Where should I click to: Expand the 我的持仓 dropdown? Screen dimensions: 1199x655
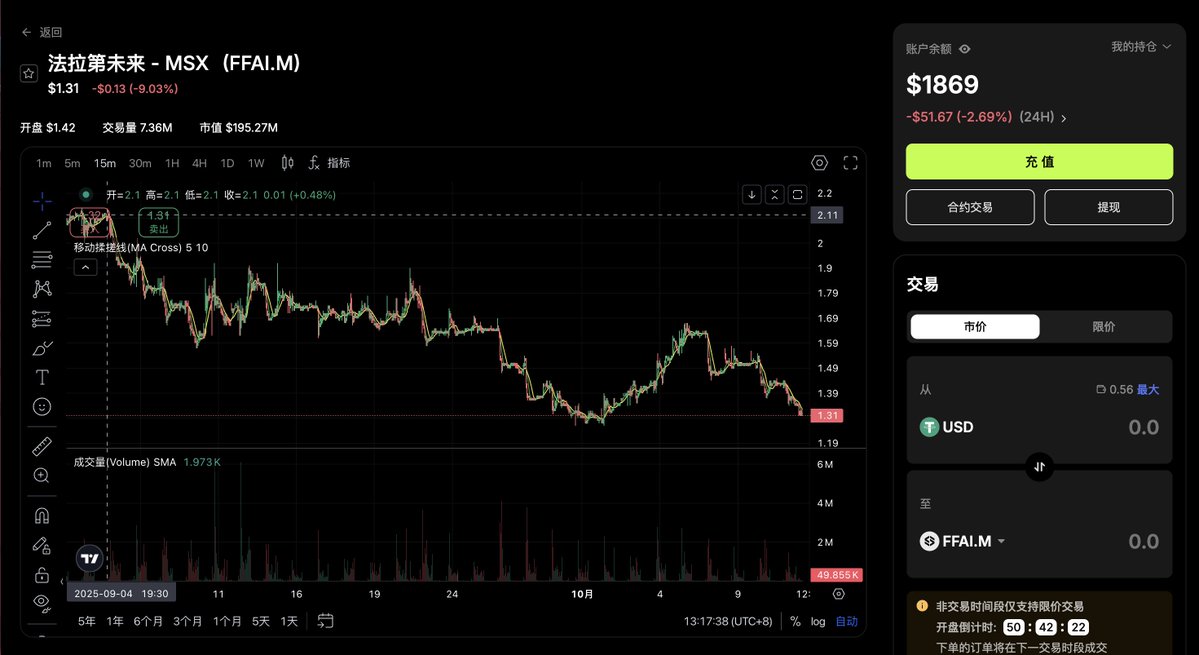coord(1141,47)
